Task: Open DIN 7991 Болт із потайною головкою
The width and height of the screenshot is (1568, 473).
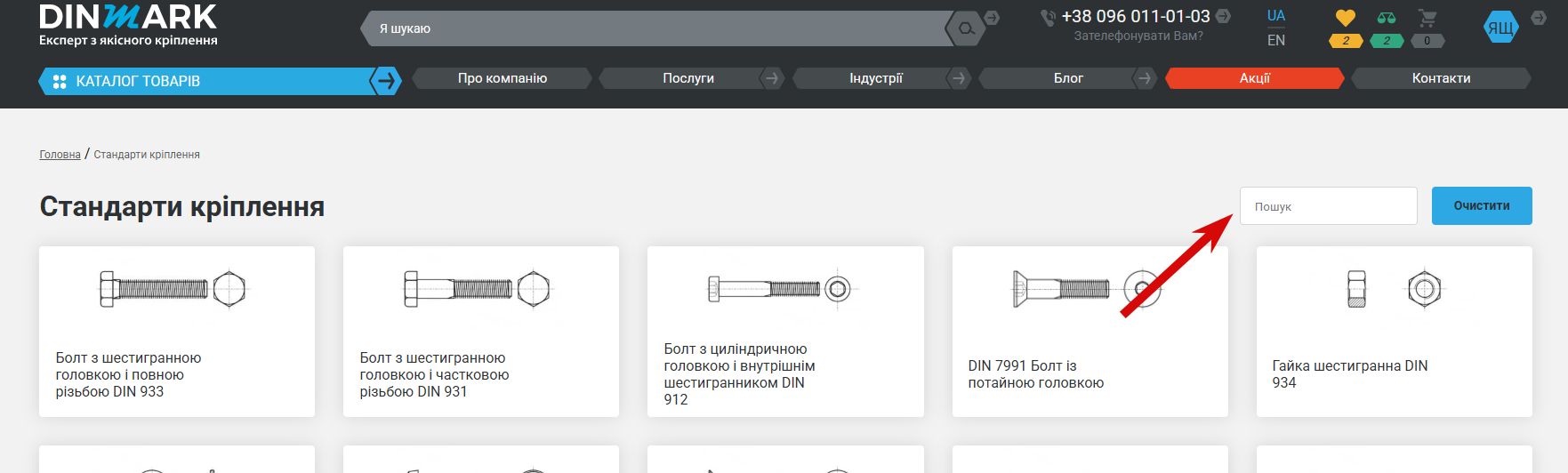Action: pos(1036,374)
